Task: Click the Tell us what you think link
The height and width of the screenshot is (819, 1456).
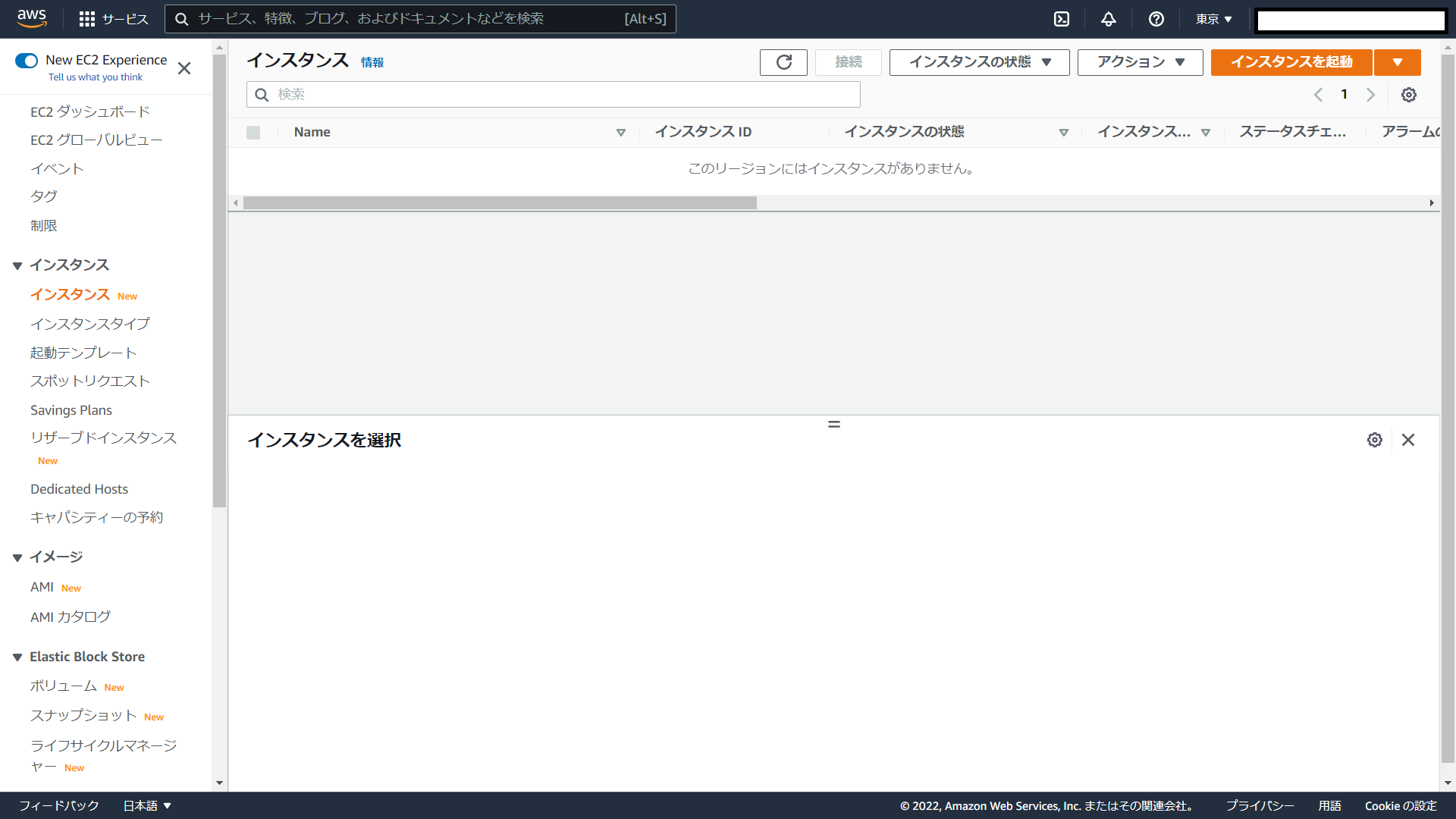Action: pos(96,77)
